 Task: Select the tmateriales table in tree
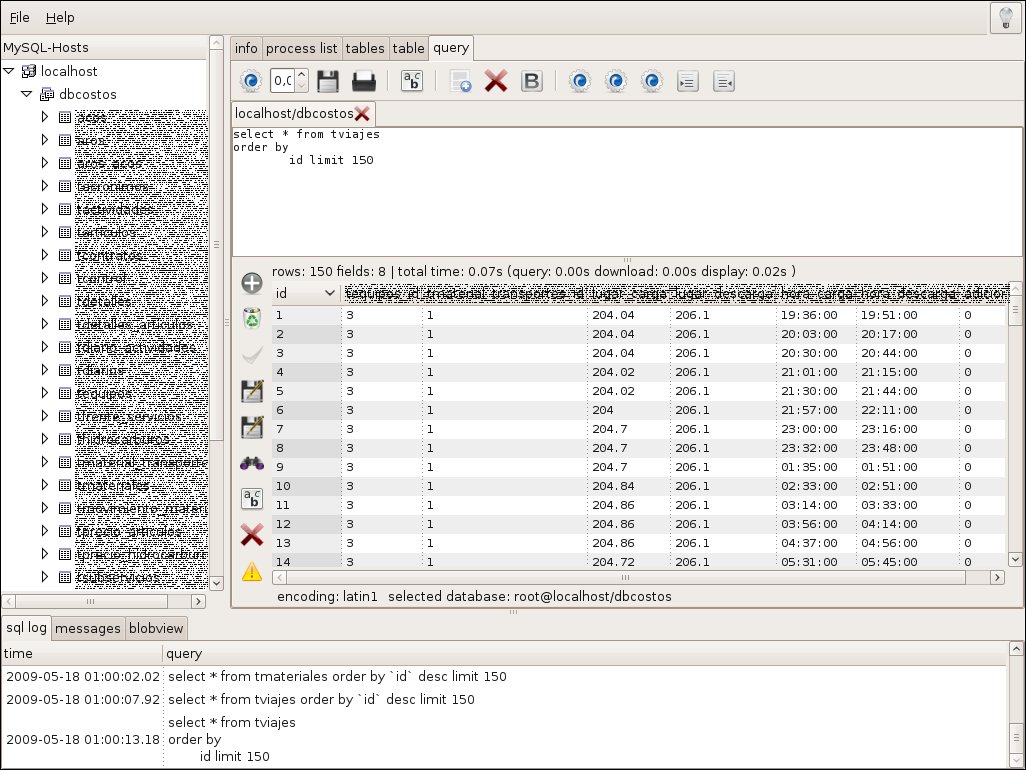pyautogui.click(x=113, y=485)
